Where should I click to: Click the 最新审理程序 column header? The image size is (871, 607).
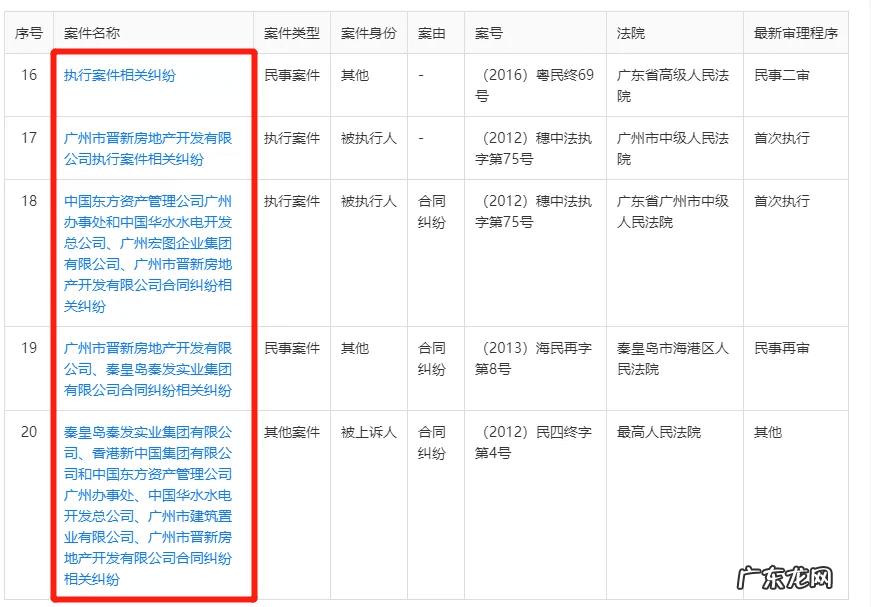click(796, 31)
